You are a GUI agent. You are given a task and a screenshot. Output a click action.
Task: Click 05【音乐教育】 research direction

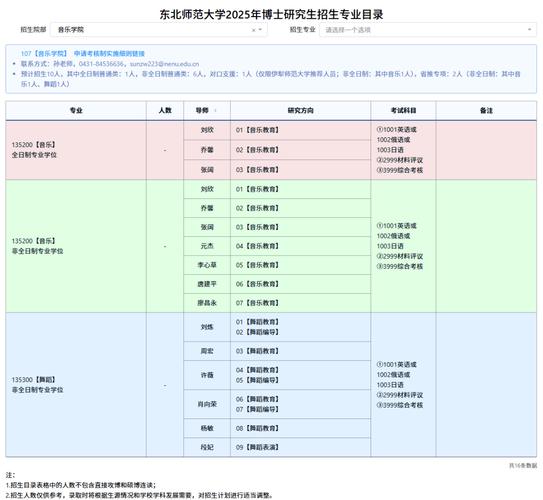point(257,265)
